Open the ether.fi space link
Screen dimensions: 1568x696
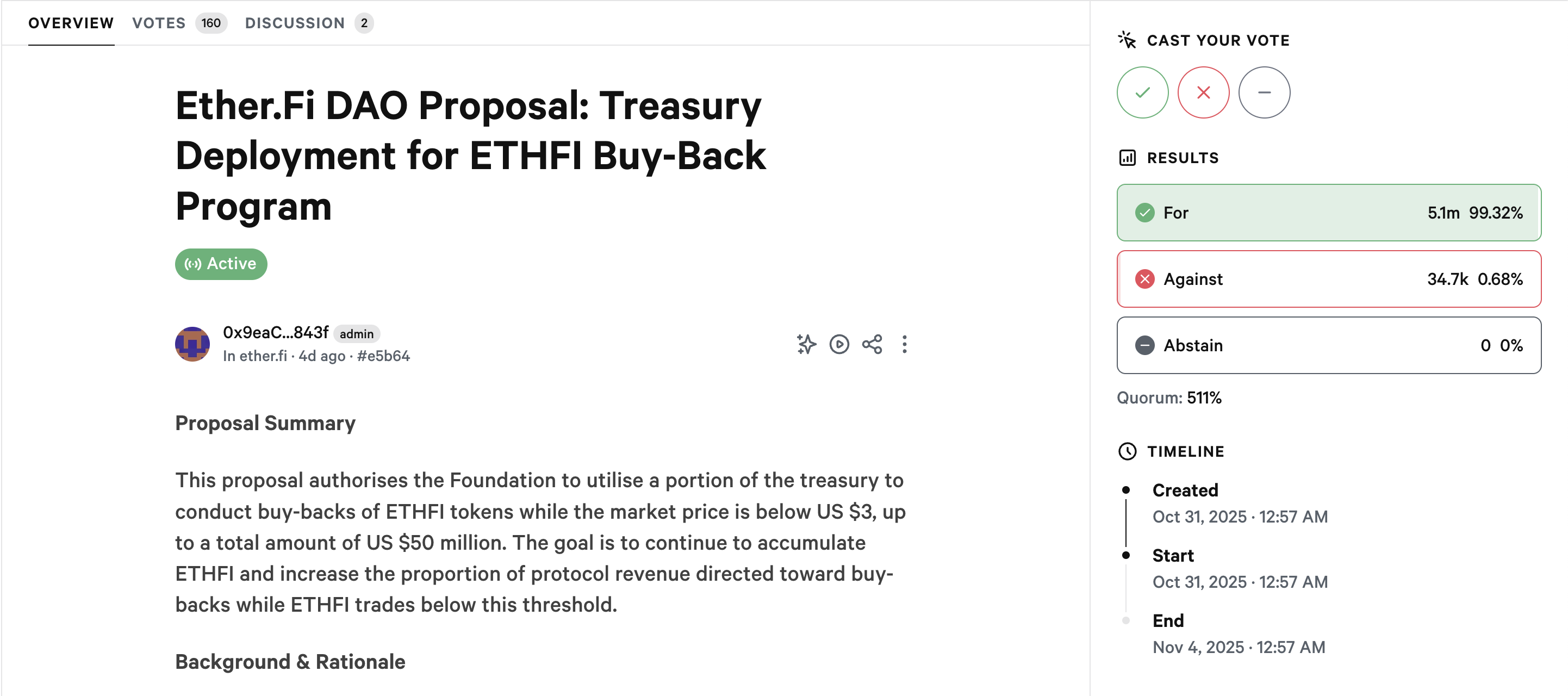click(263, 356)
